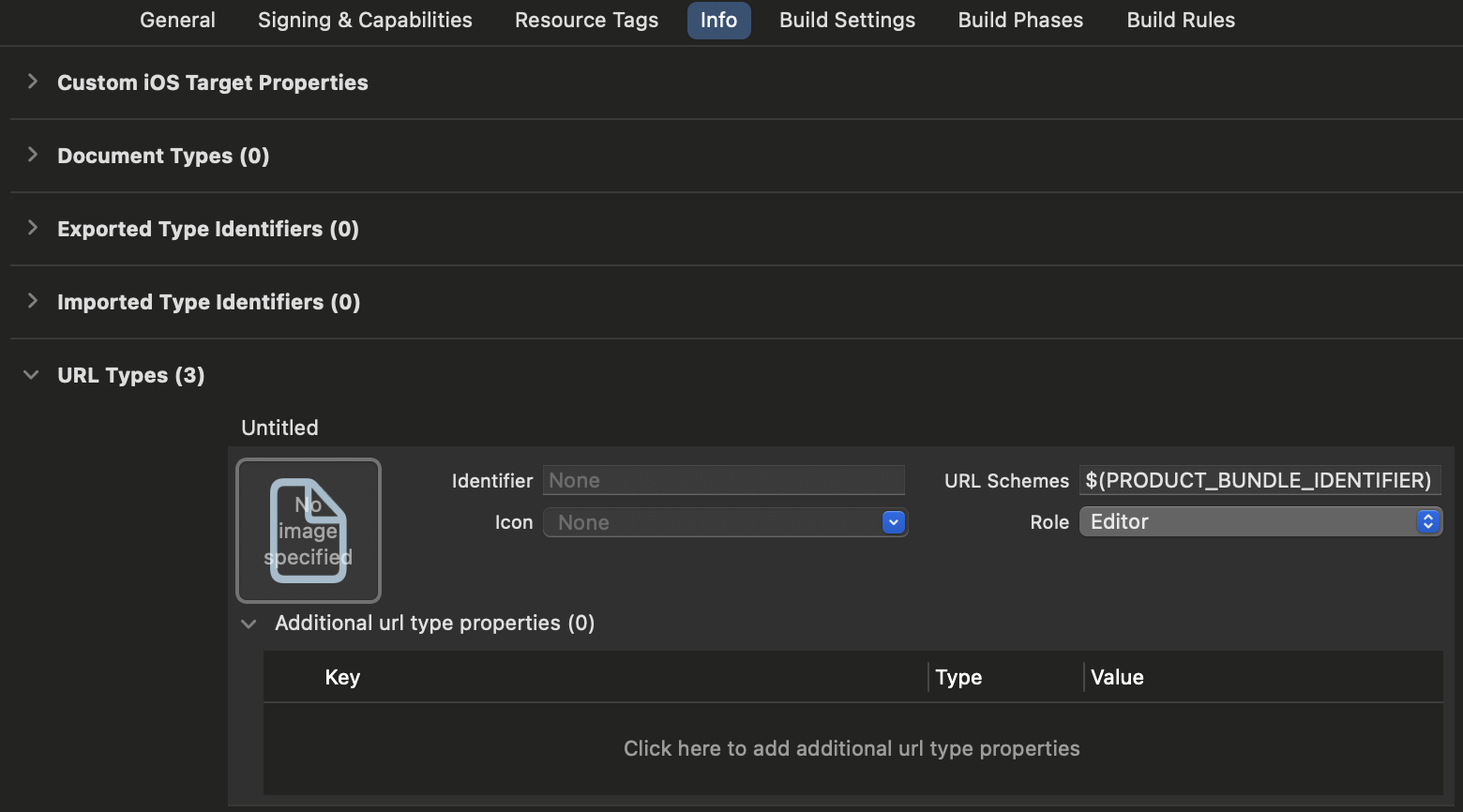Click the URL Types (3) heading
The image size is (1463, 812).
[131, 375]
